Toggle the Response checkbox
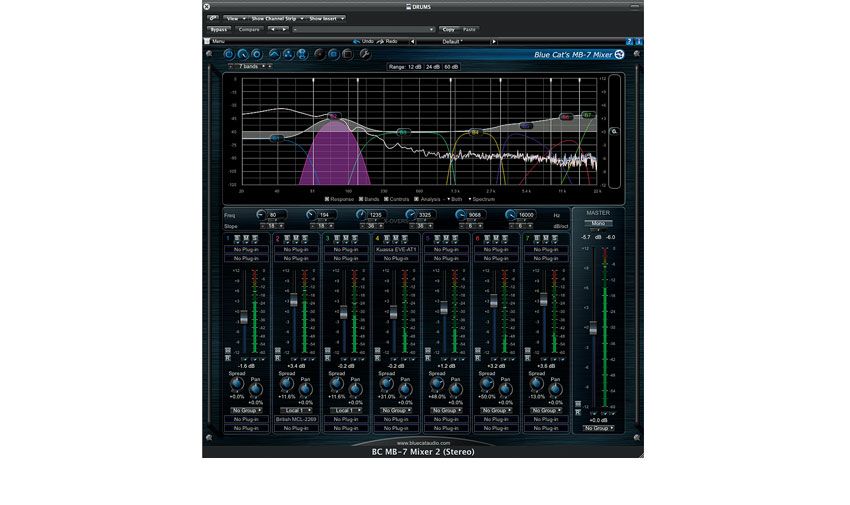Image resolution: width=850 pixels, height=505 pixels. tap(327, 199)
